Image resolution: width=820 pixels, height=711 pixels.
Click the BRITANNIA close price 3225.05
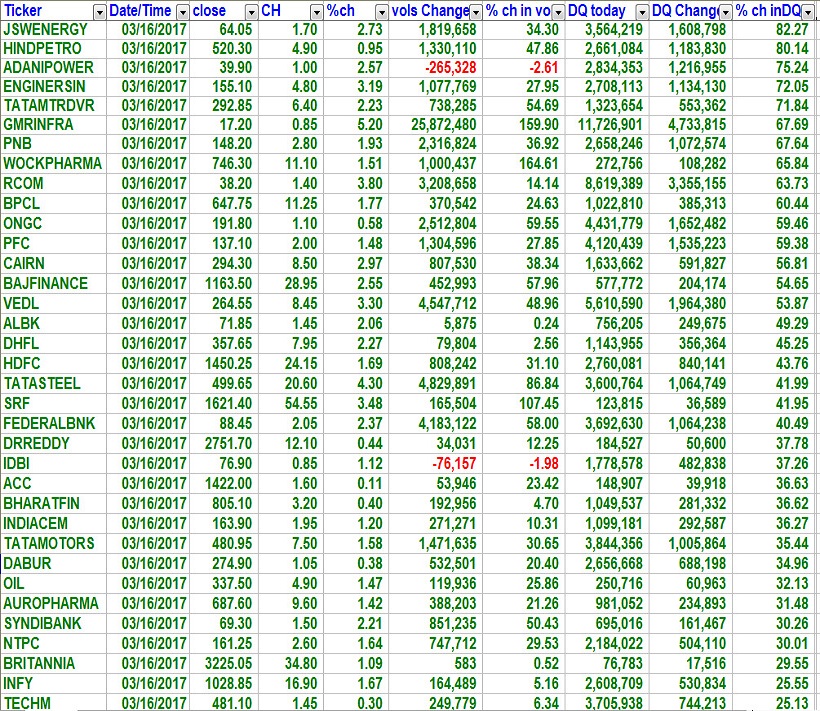pos(224,664)
